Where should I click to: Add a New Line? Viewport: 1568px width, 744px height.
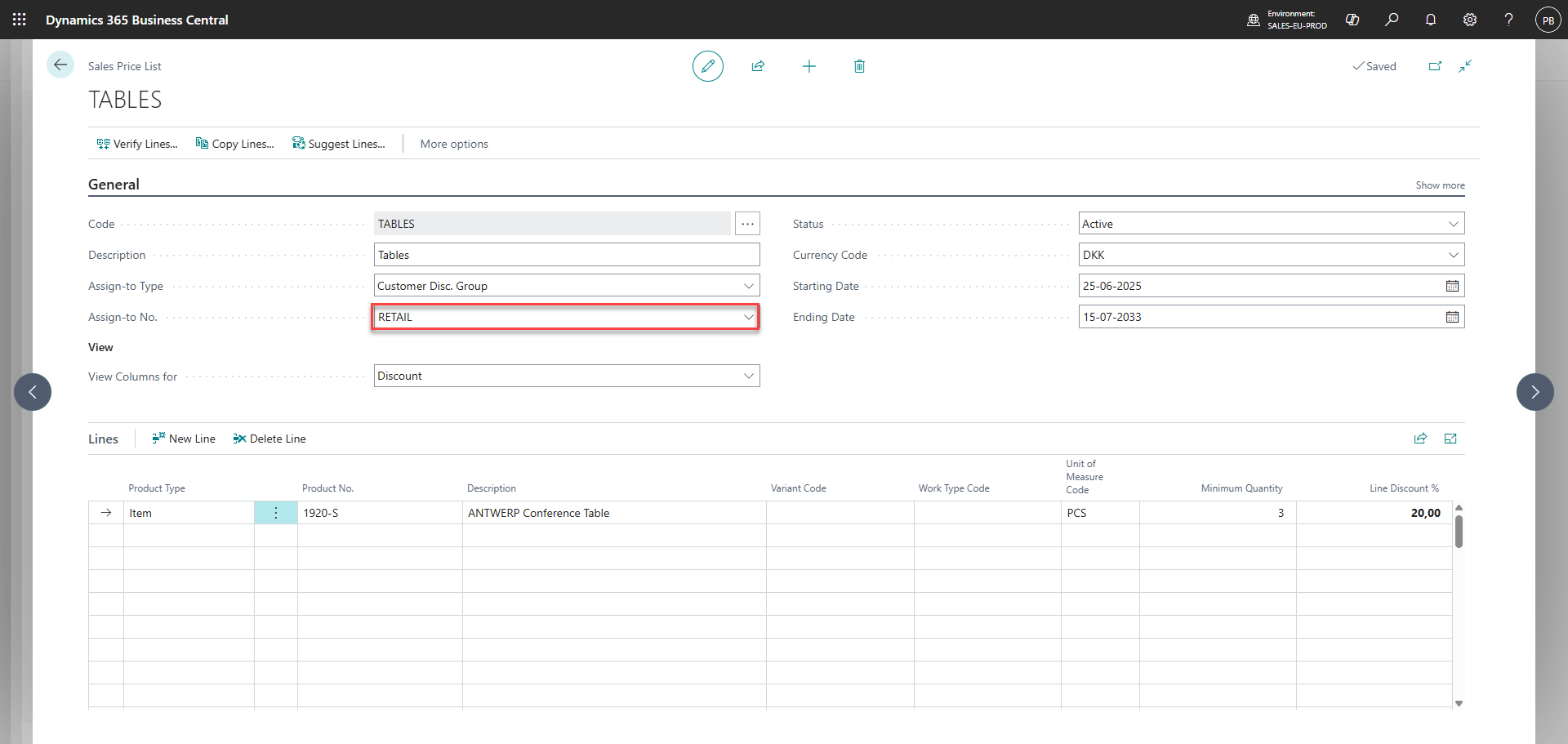[184, 439]
